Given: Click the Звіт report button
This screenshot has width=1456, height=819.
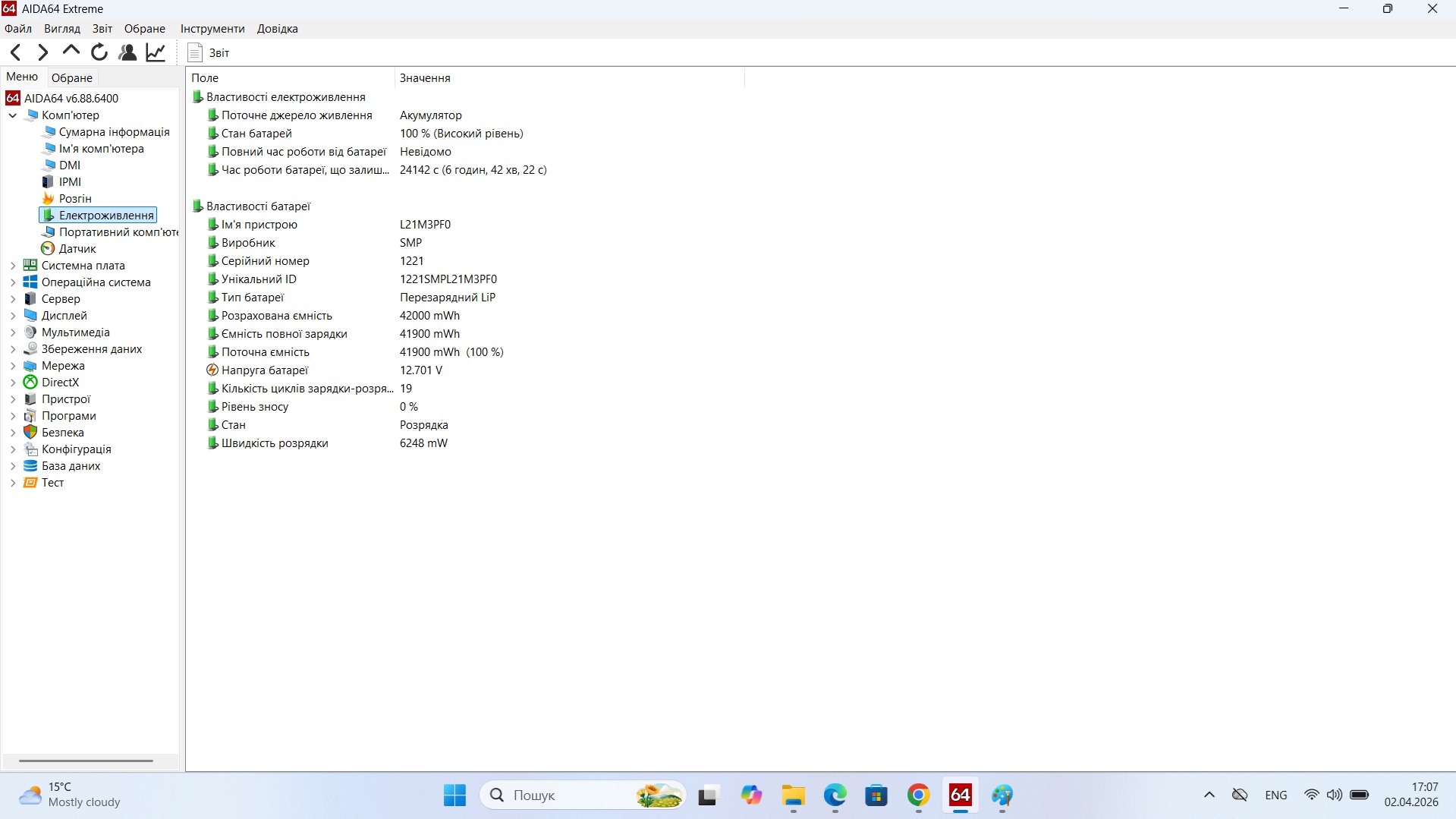Looking at the screenshot, I should (x=208, y=52).
